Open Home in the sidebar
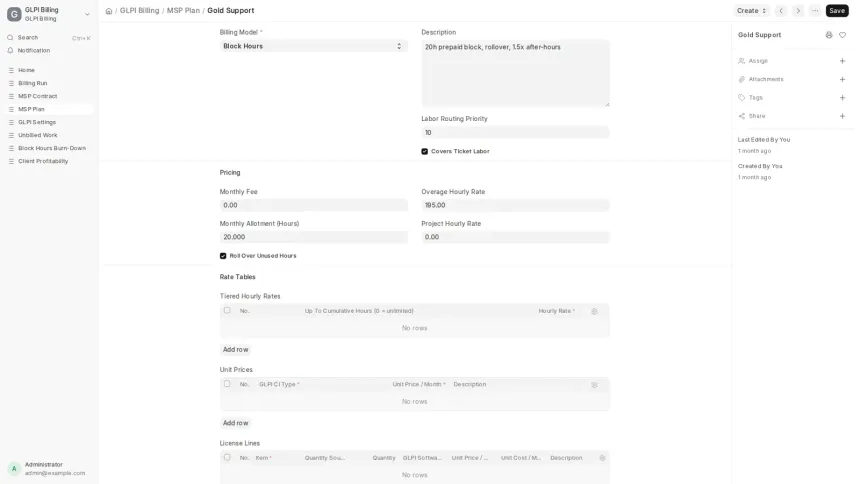 [x=49, y=70]
